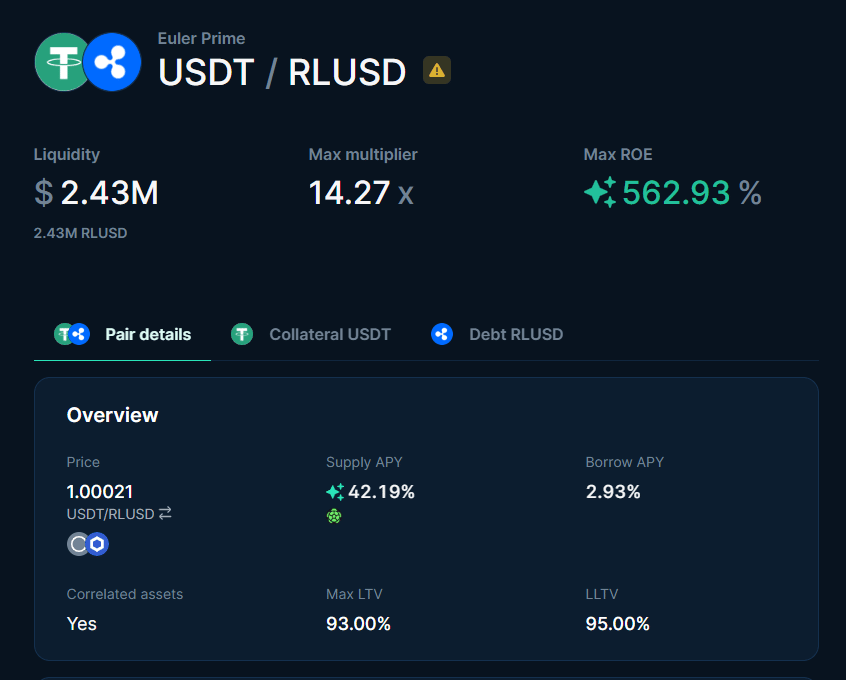Click the Tether icon in Collateral USDT tab
This screenshot has height=680, width=846.
242,334
